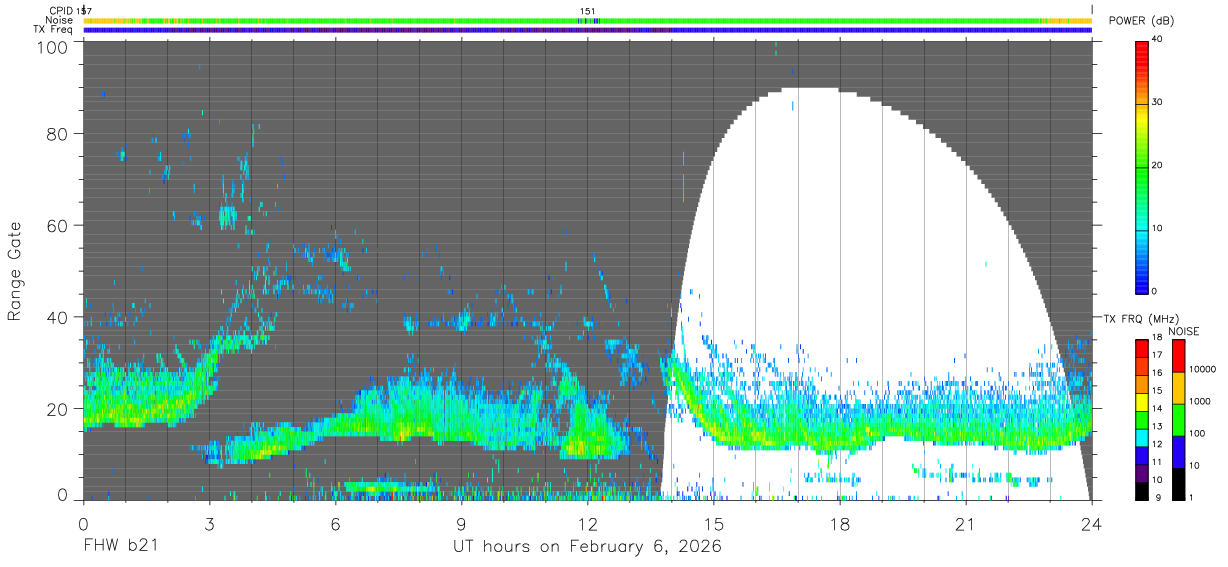Viewport: 1228px width, 567px height.
Task: Click the Noise row label at the top left
Action: tap(59, 20)
